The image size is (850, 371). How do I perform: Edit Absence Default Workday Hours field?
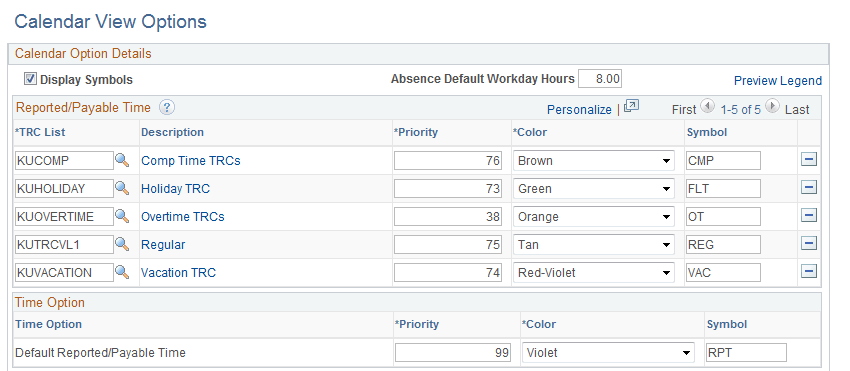tap(600, 79)
